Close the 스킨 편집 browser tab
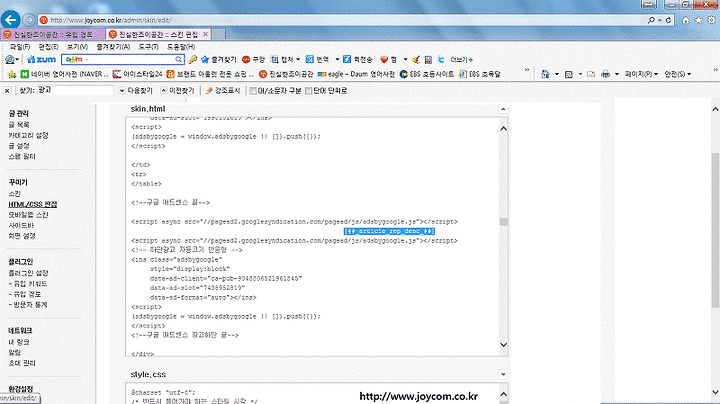Viewport: 720px width, 404px height. pos(205,34)
